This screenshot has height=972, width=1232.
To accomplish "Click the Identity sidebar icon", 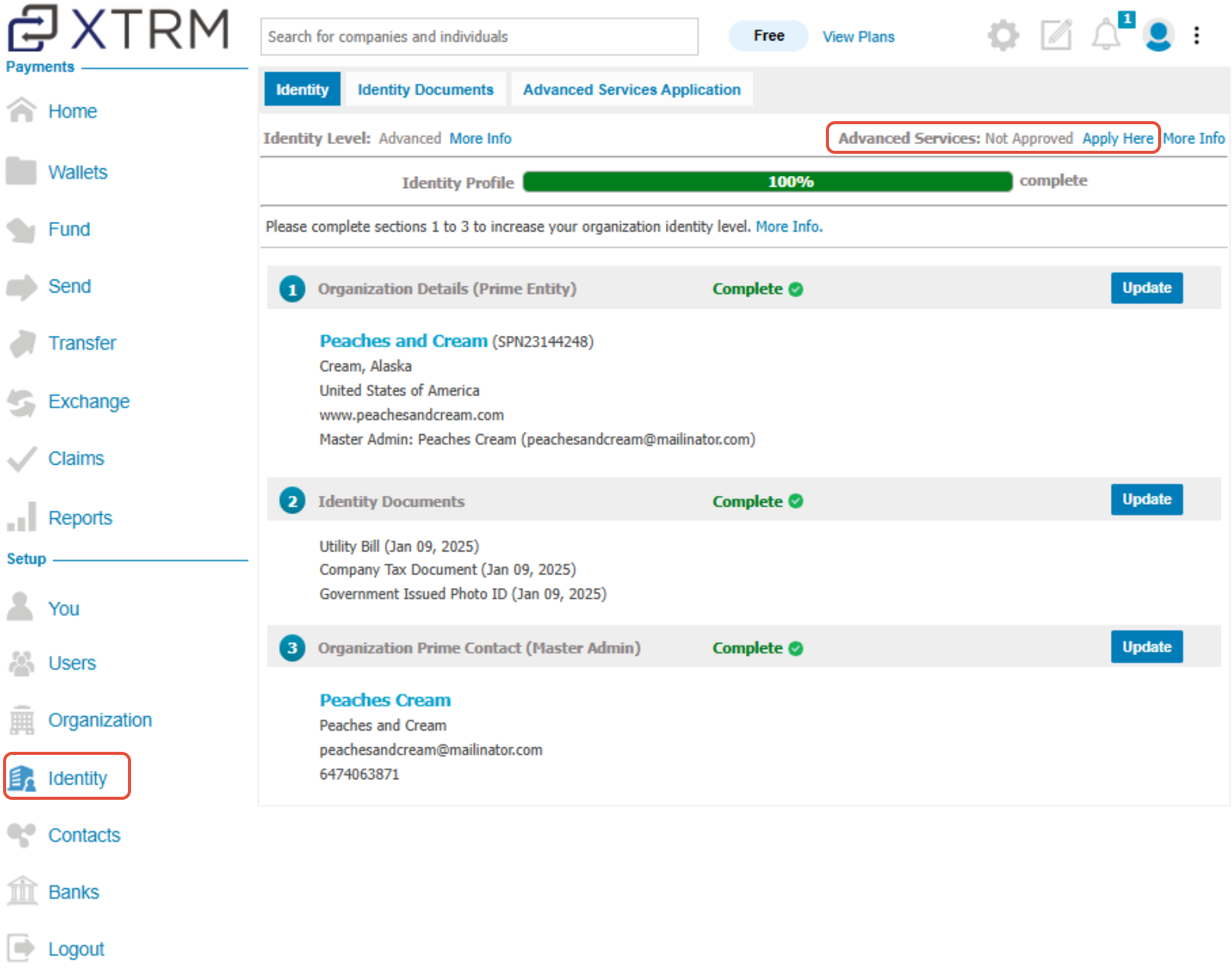I will (22, 778).
